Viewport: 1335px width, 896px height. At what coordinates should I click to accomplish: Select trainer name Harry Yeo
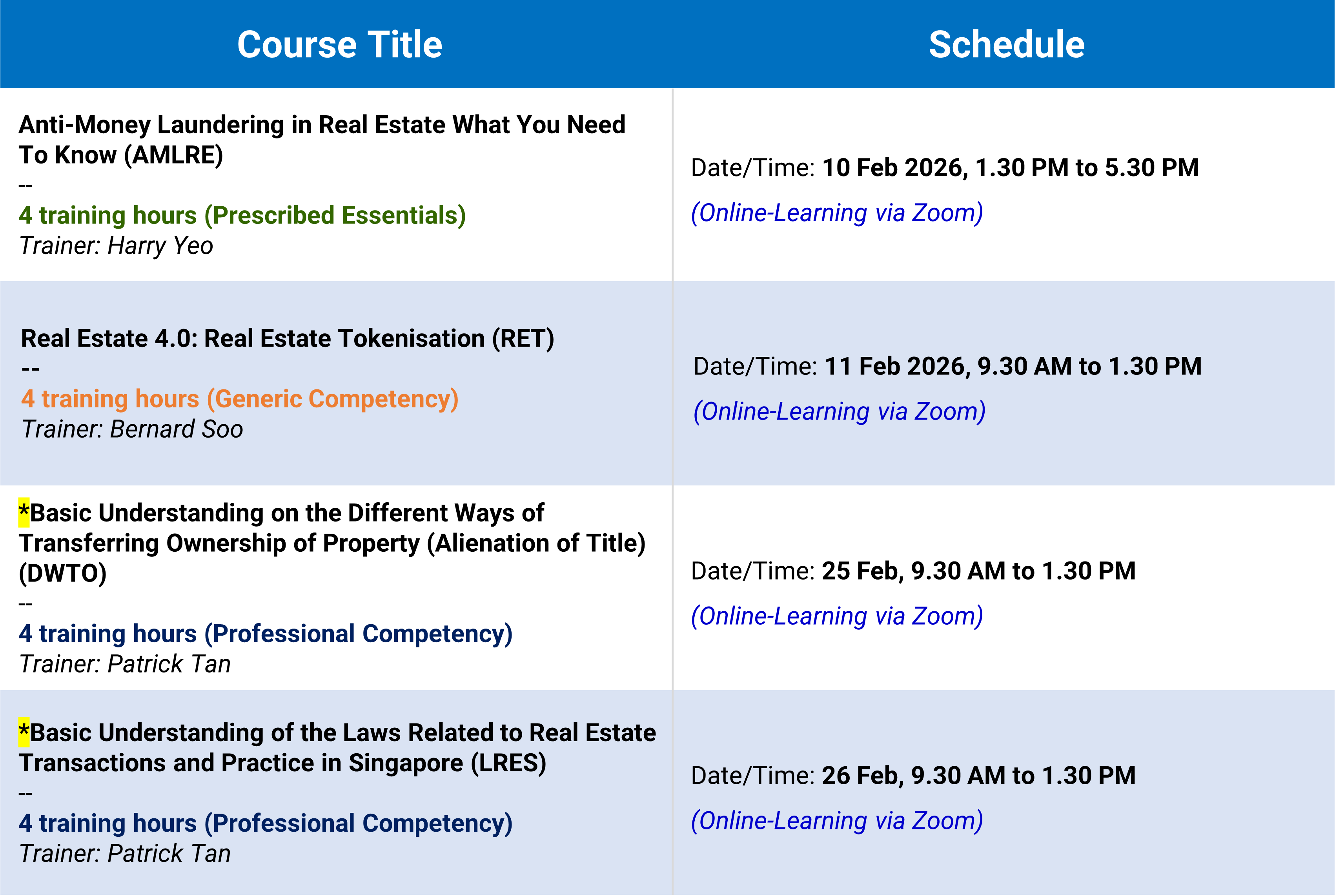(160, 246)
